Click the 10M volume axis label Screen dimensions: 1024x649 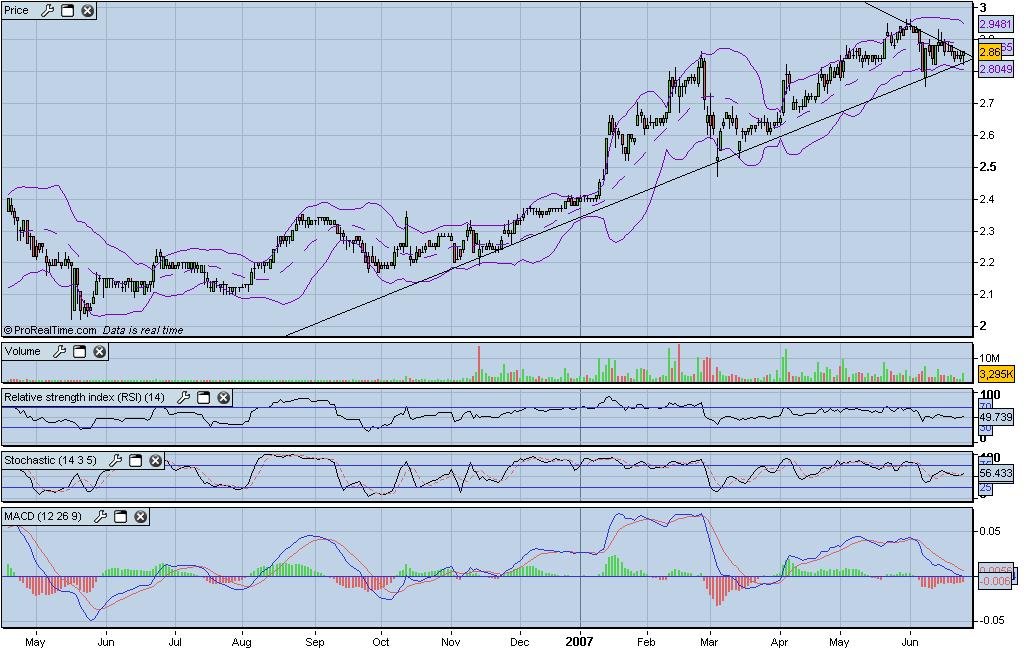pyautogui.click(x=989, y=358)
